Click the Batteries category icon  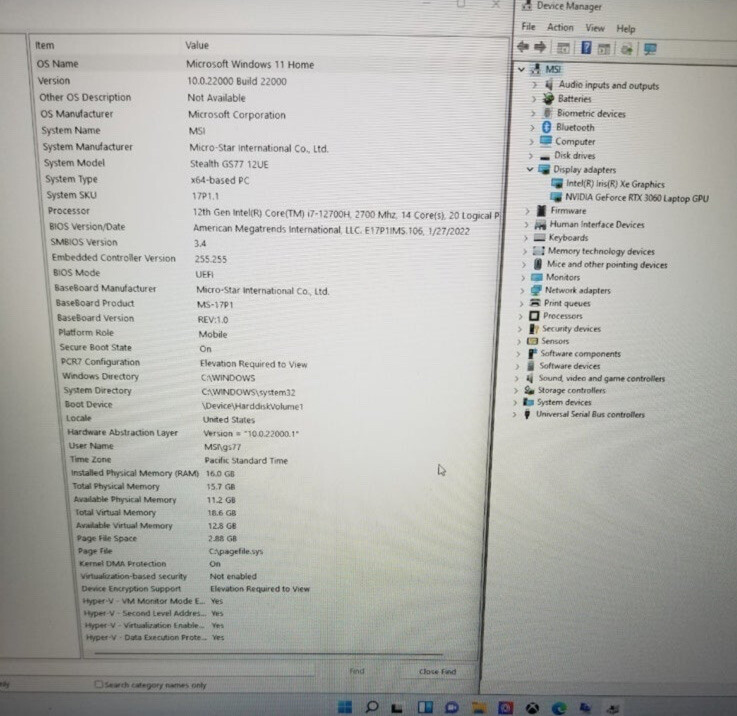click(x=548, y=98)
